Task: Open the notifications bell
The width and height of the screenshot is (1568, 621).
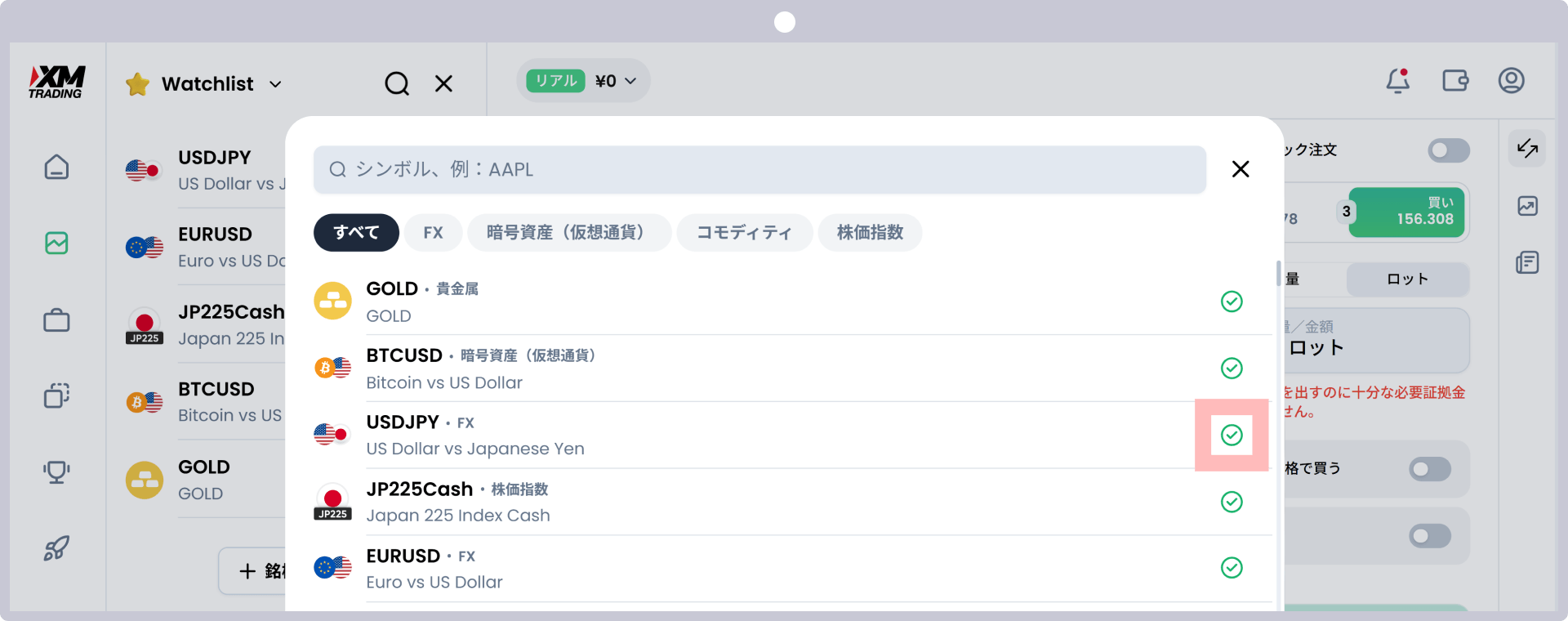Action: pyautogui.click(x=1398, y=80)
